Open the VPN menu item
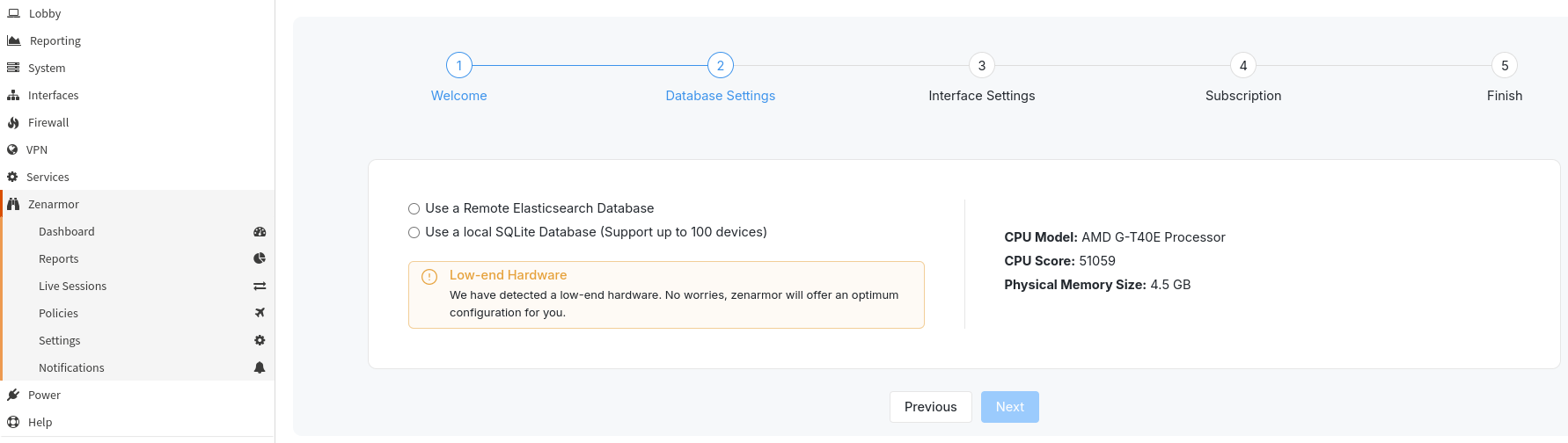 37,150
